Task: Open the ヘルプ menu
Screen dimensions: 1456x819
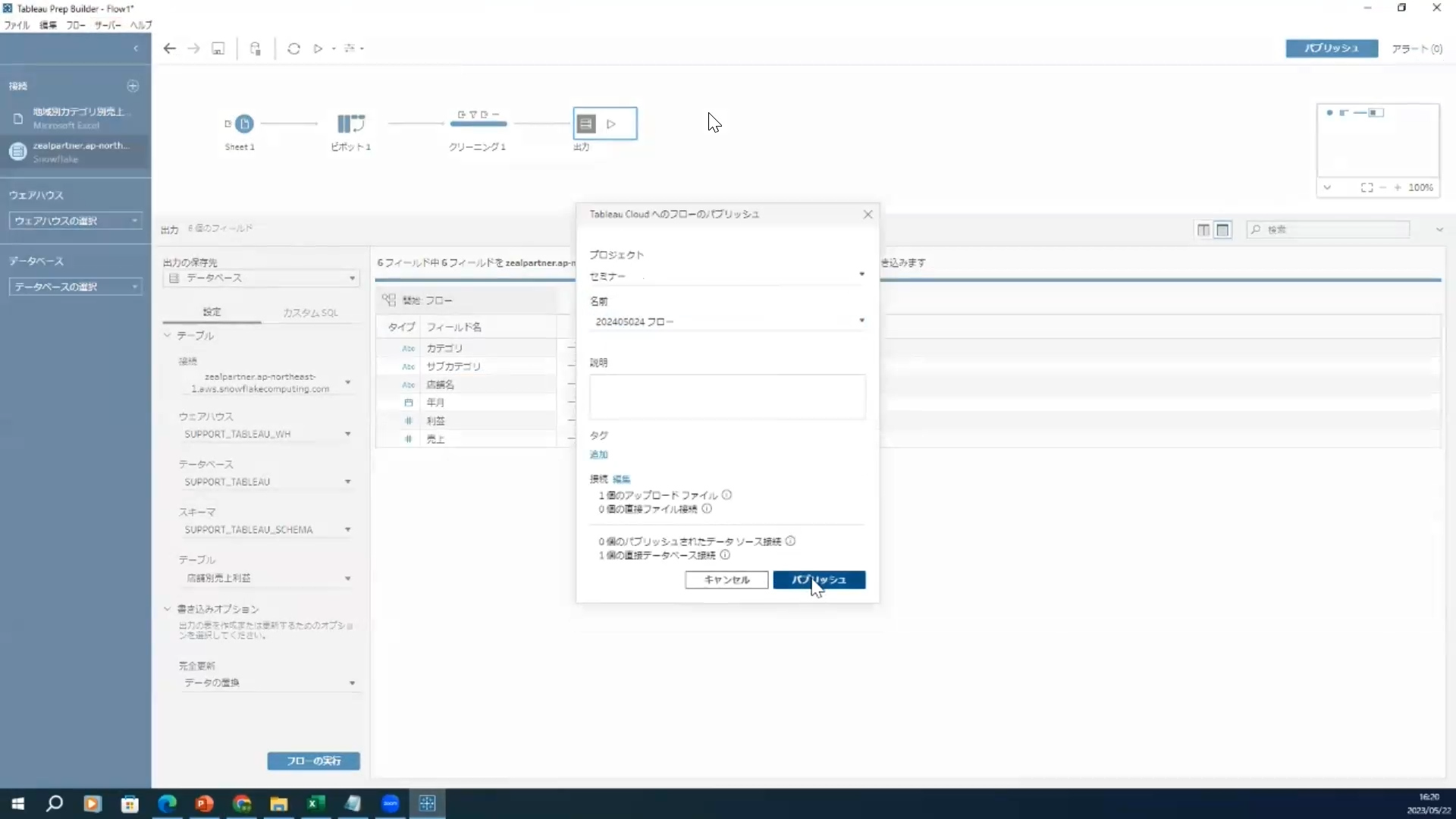Action: point(141,25)
